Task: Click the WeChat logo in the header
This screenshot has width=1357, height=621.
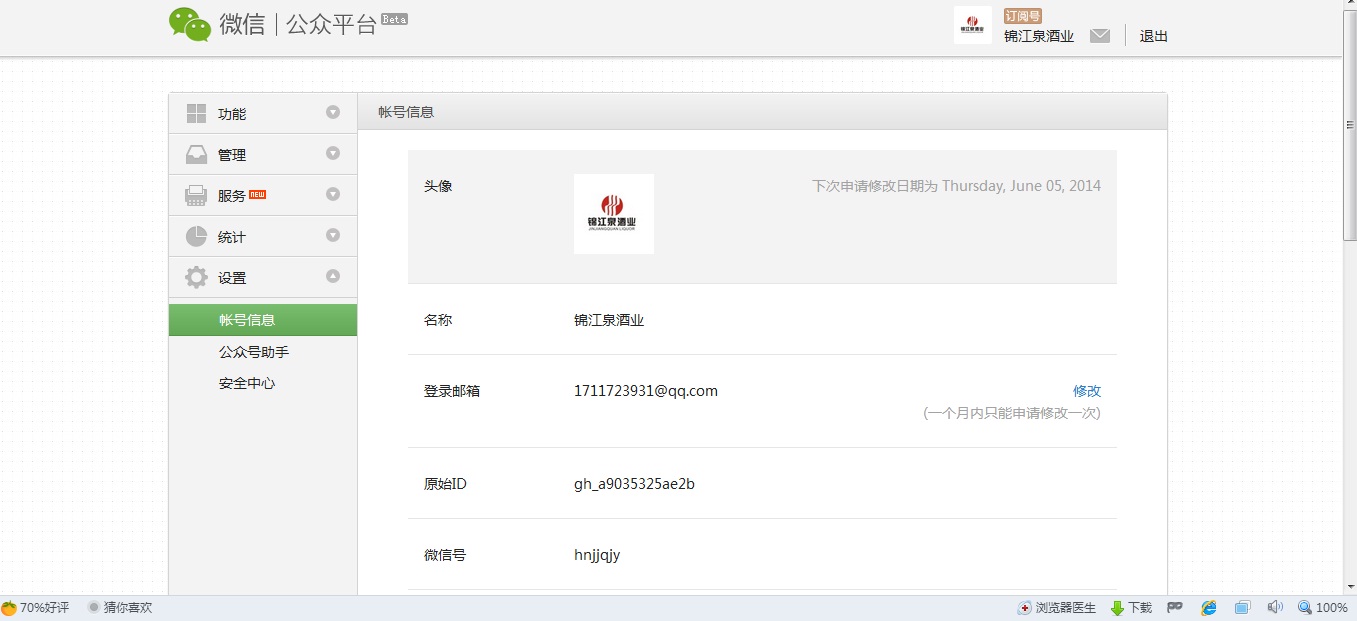Action: [x=190, y=24]
